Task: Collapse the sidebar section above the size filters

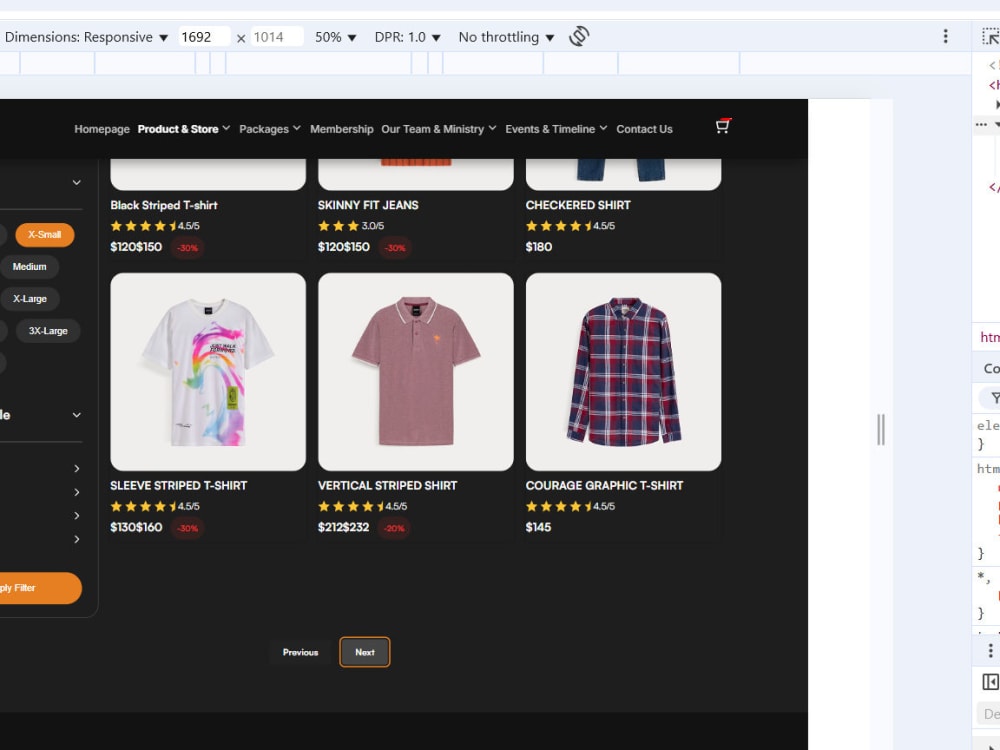Action: [77, 182]
